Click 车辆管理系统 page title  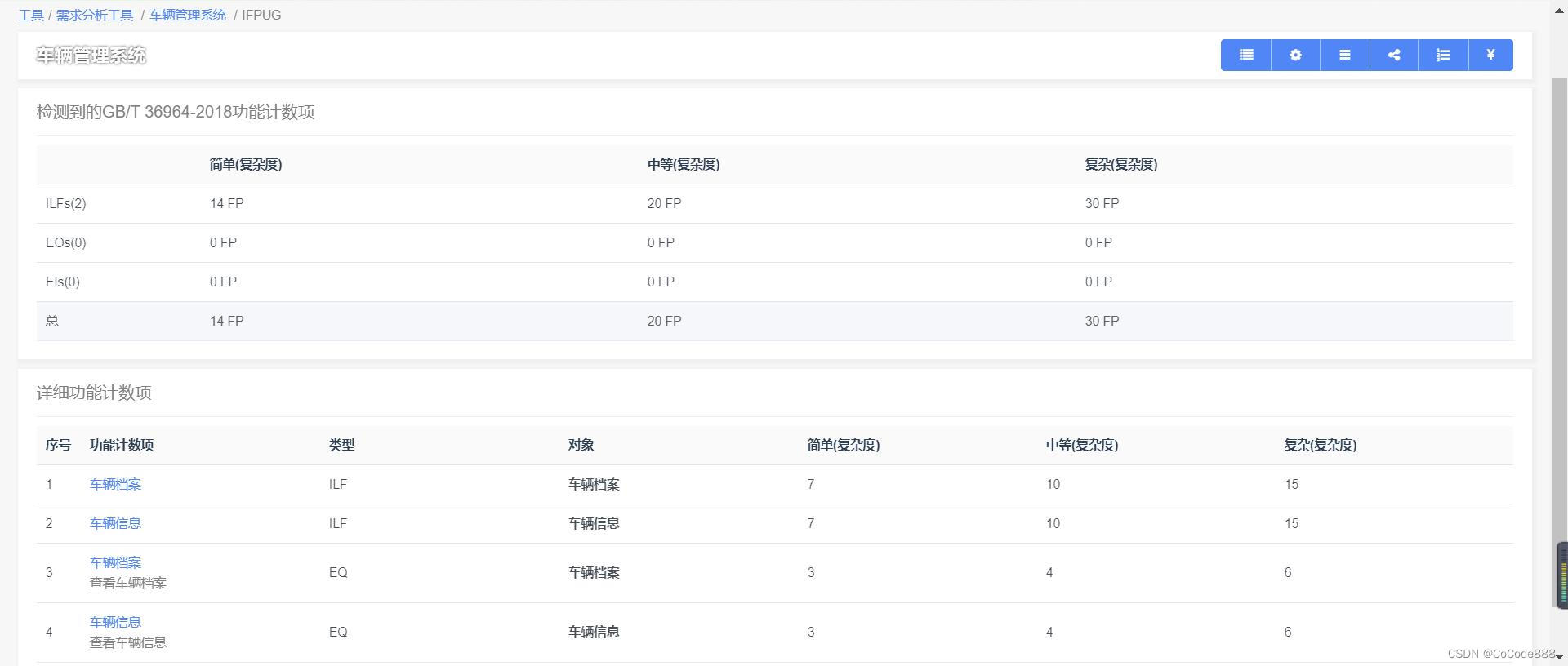[x=91, y=55]
